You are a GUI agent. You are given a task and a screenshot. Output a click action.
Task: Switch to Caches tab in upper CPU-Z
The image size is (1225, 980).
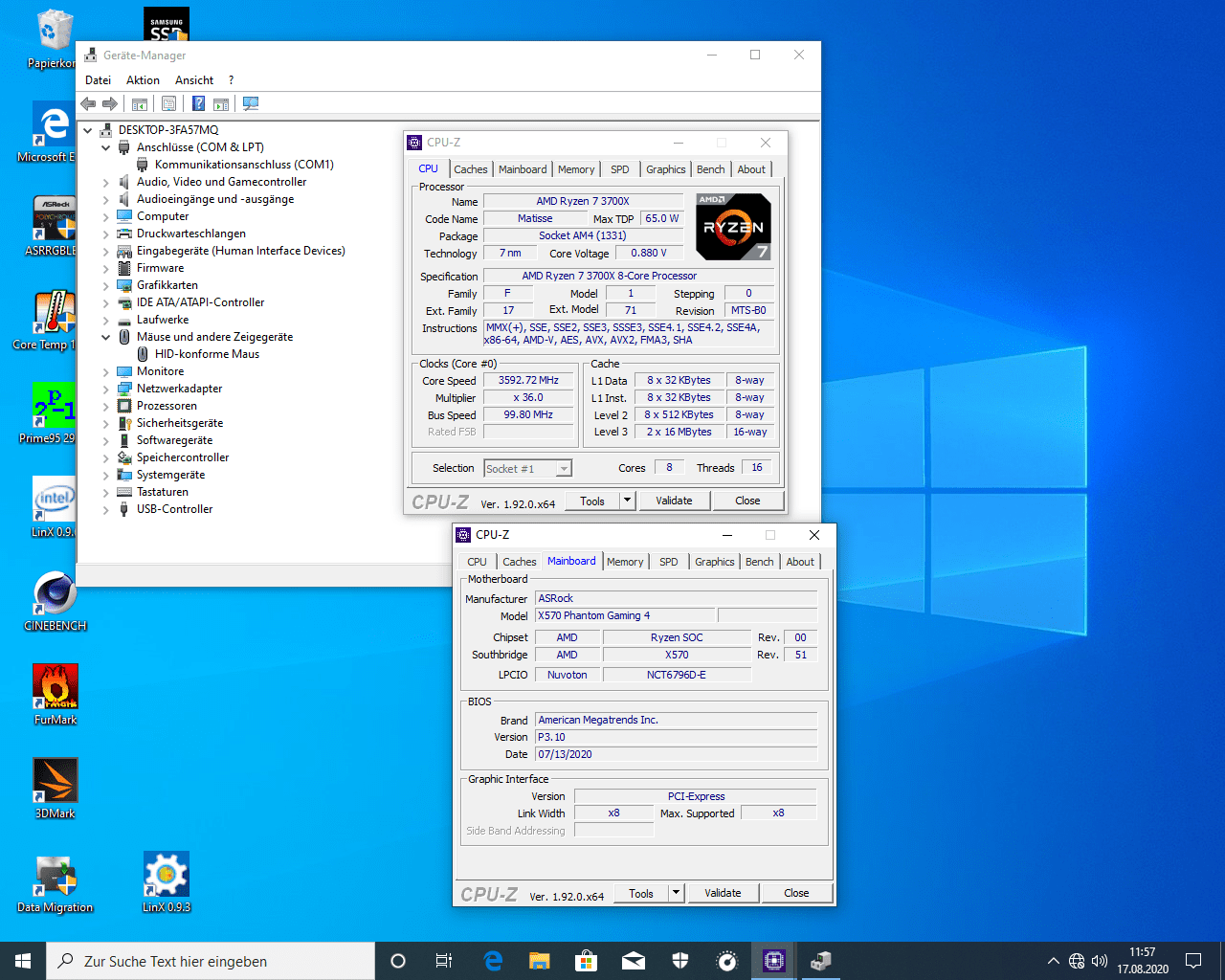coord(471,169)
